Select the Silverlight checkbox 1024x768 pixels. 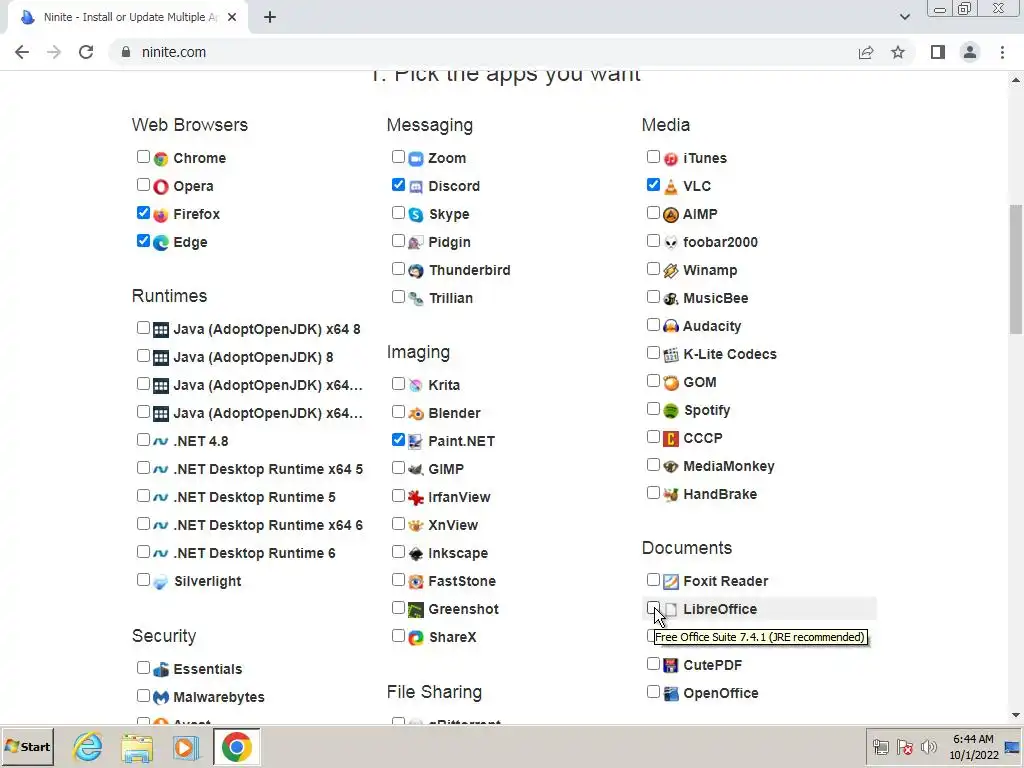(x=143, y=580)
